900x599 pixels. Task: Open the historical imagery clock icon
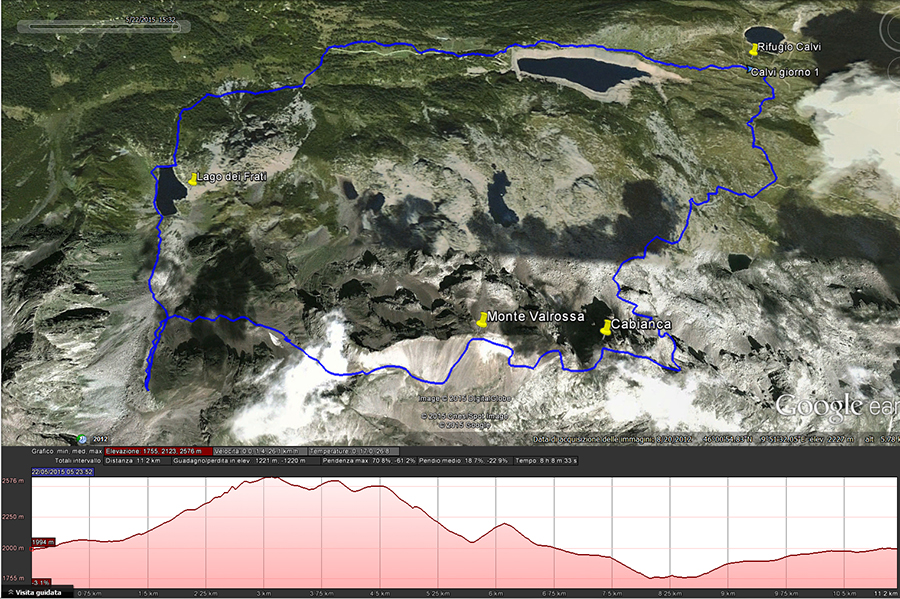coord(82,439)
